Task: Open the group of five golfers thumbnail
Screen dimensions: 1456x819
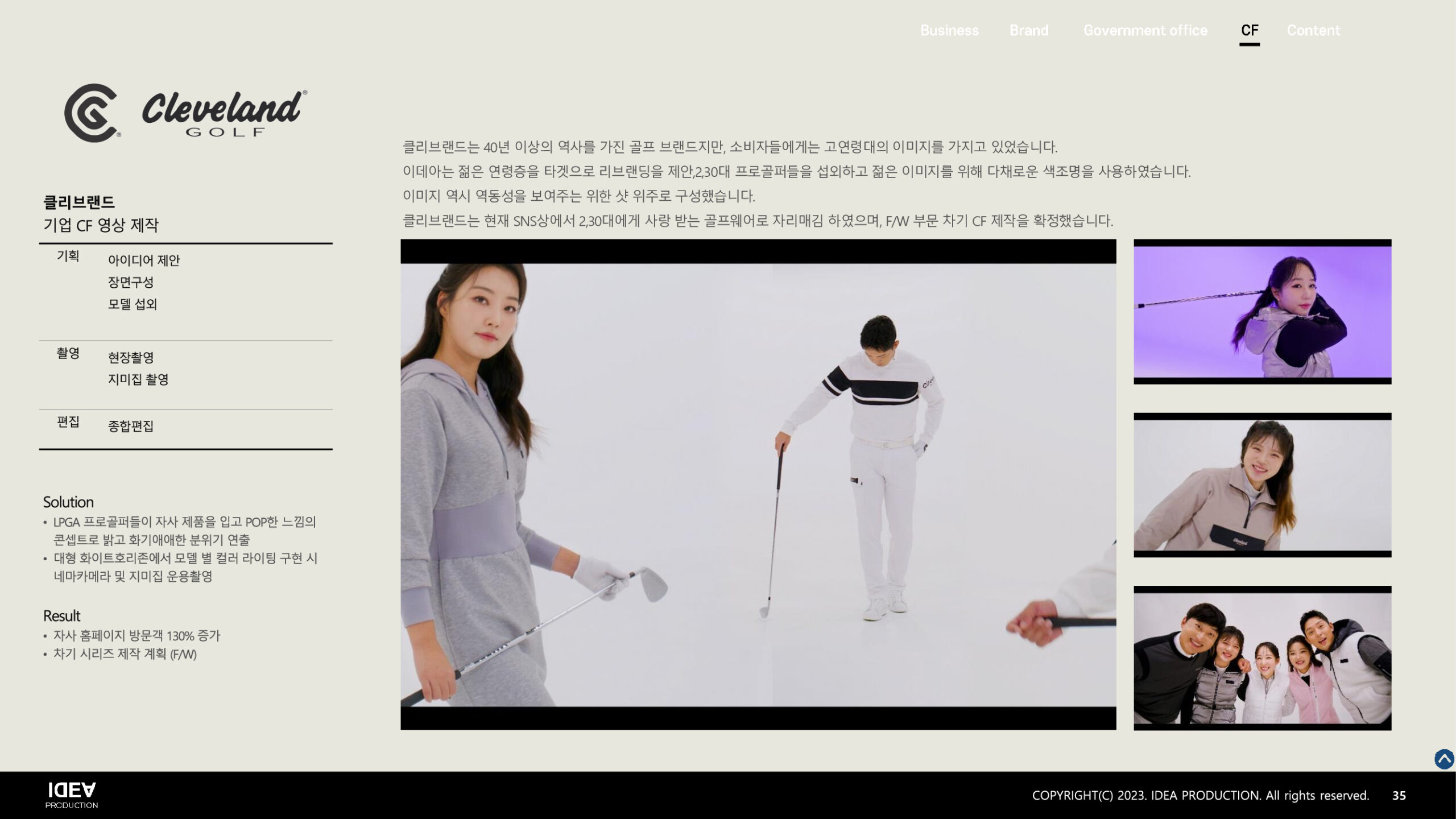Action: click(1262, 658)
